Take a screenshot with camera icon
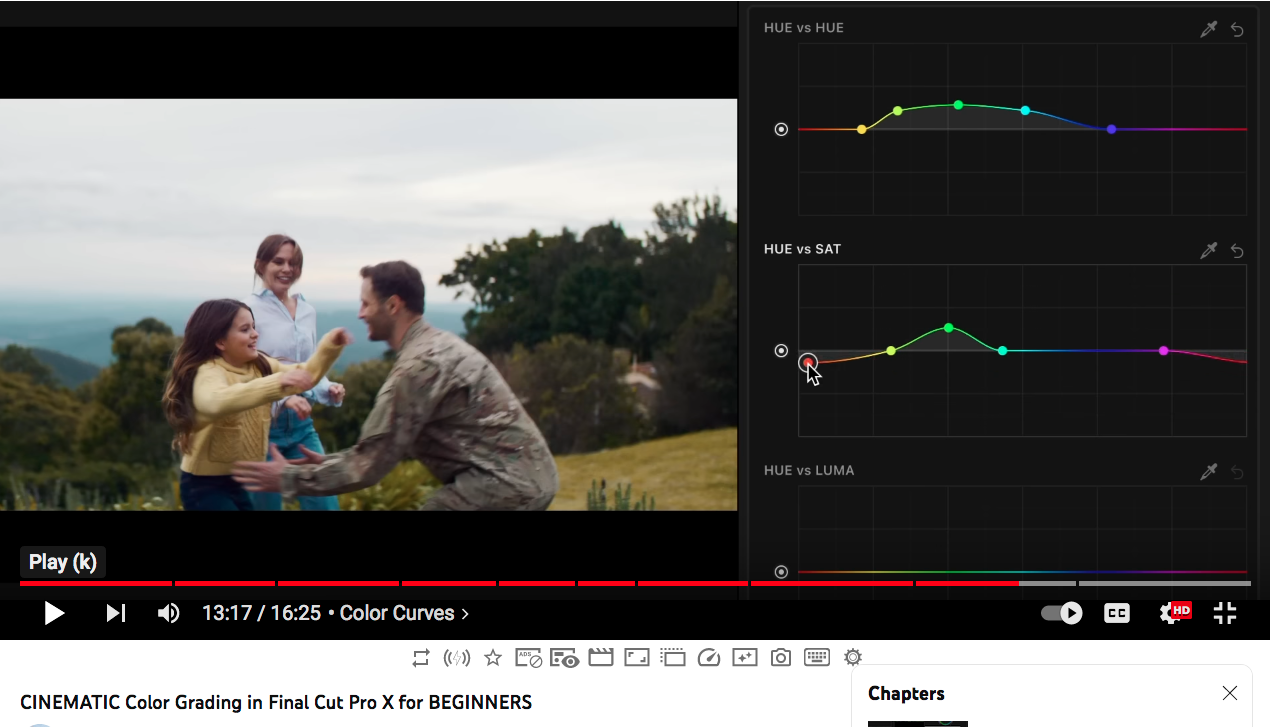Viewport: 1270px width, 727px height. pyautogui.click(x=781, y=657)
